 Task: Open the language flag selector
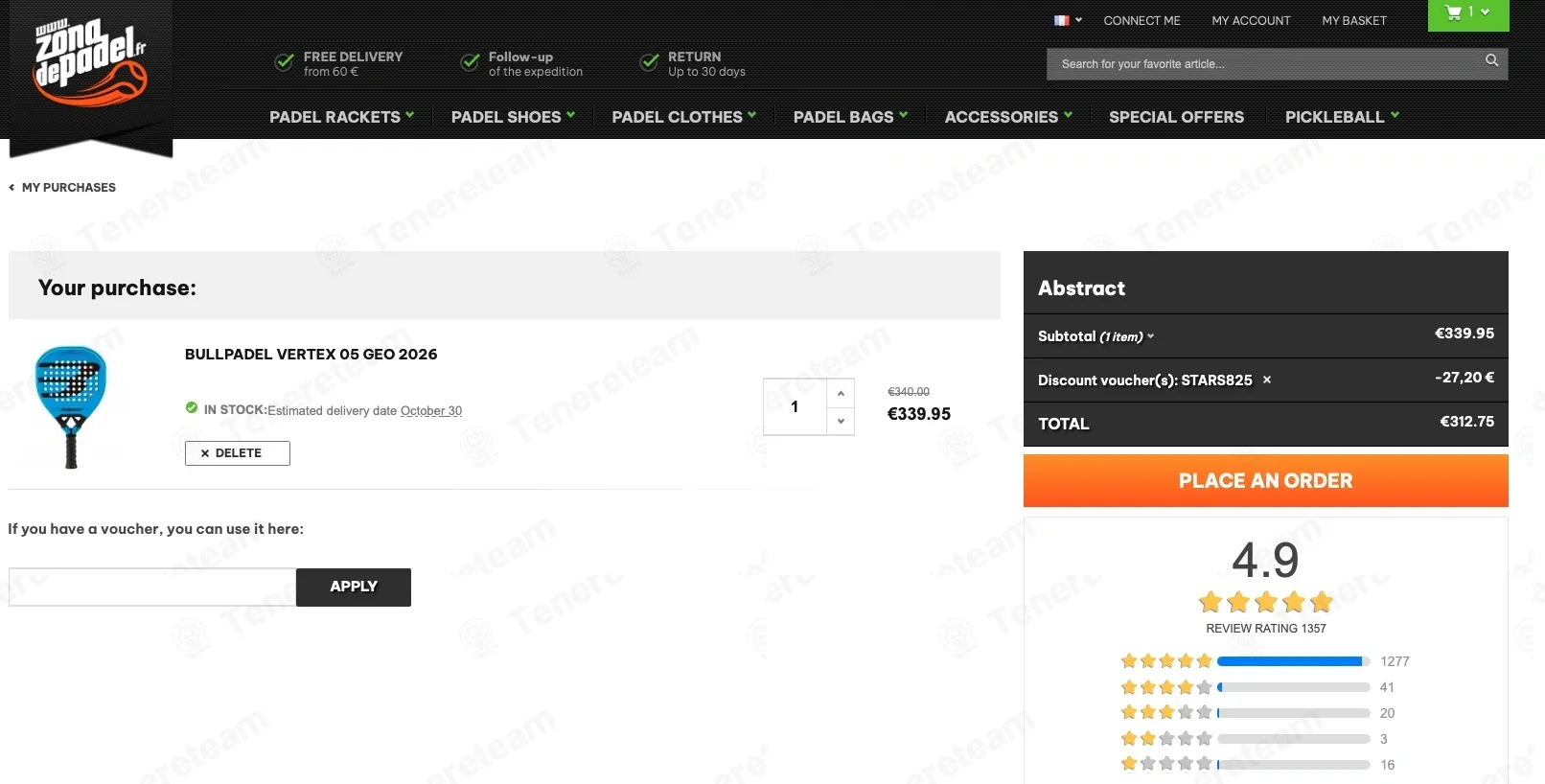pos(1068,20)
